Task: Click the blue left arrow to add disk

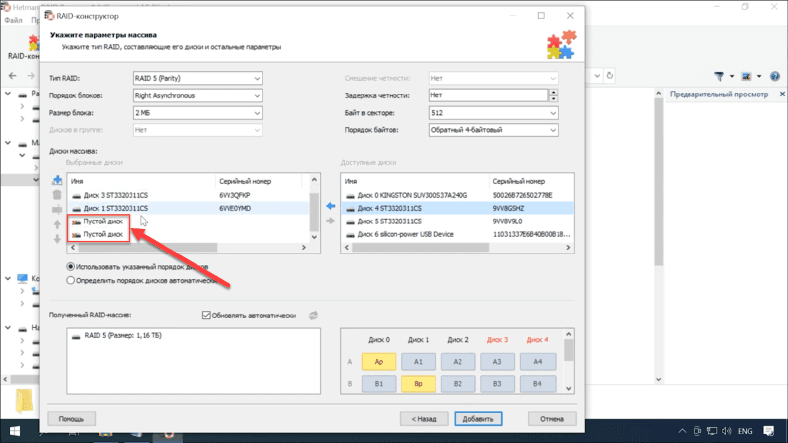Action: click(x=330, y=206)
